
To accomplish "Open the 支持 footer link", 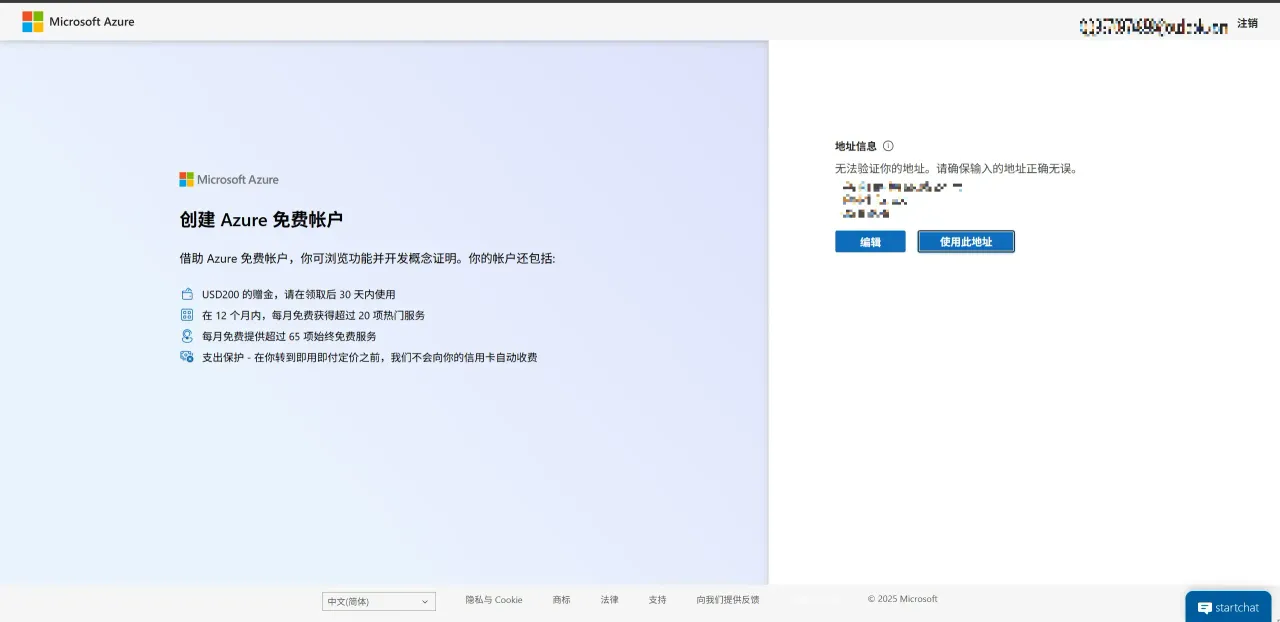I will point(657,600).
